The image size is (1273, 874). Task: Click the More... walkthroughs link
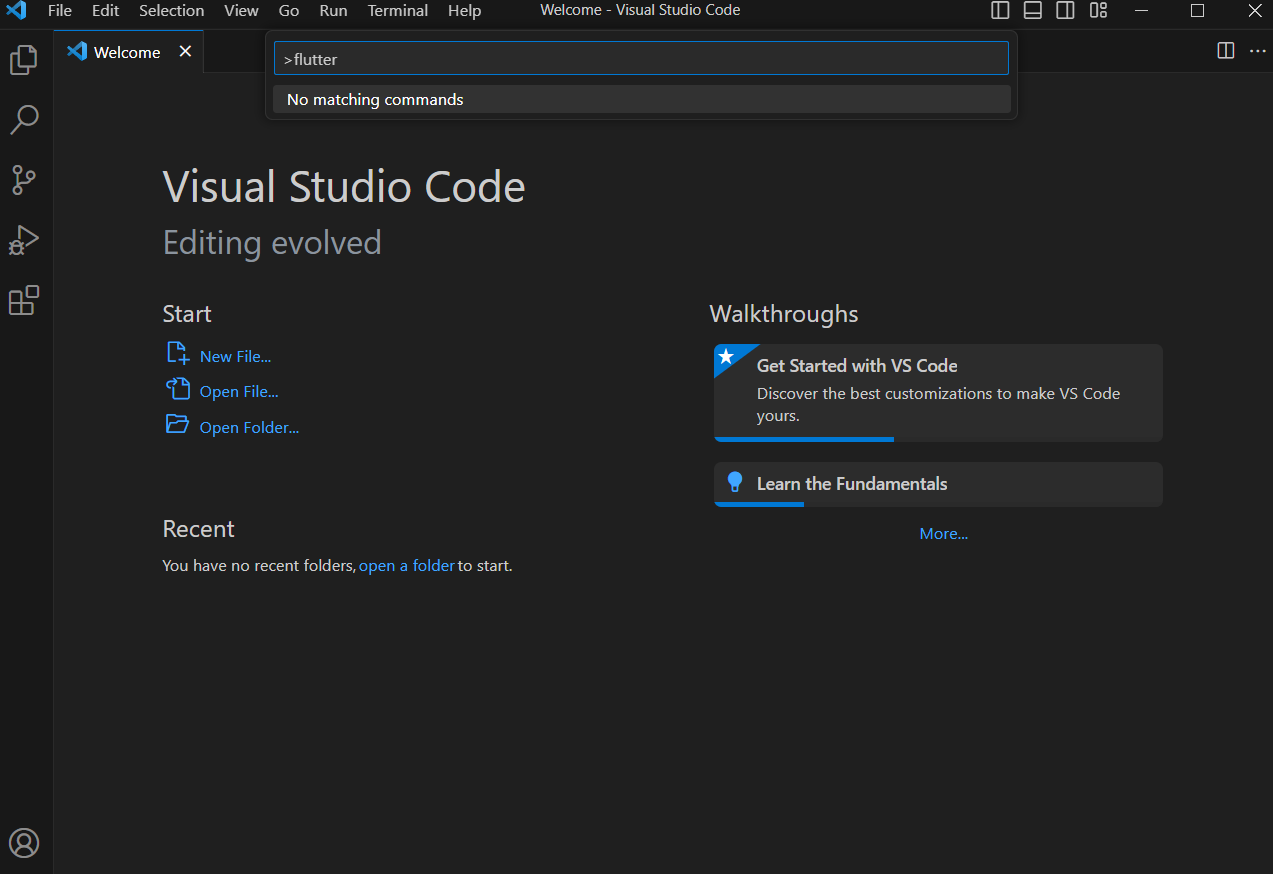tap(944, 534)
